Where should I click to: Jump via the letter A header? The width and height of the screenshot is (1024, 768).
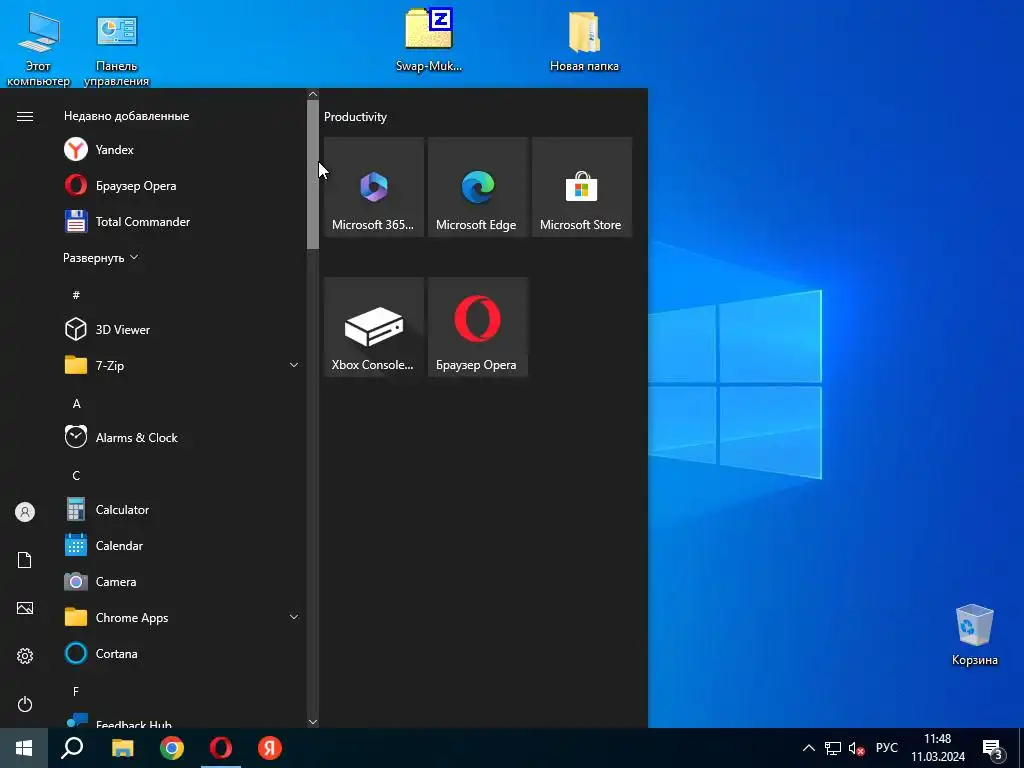coord(76,404)
